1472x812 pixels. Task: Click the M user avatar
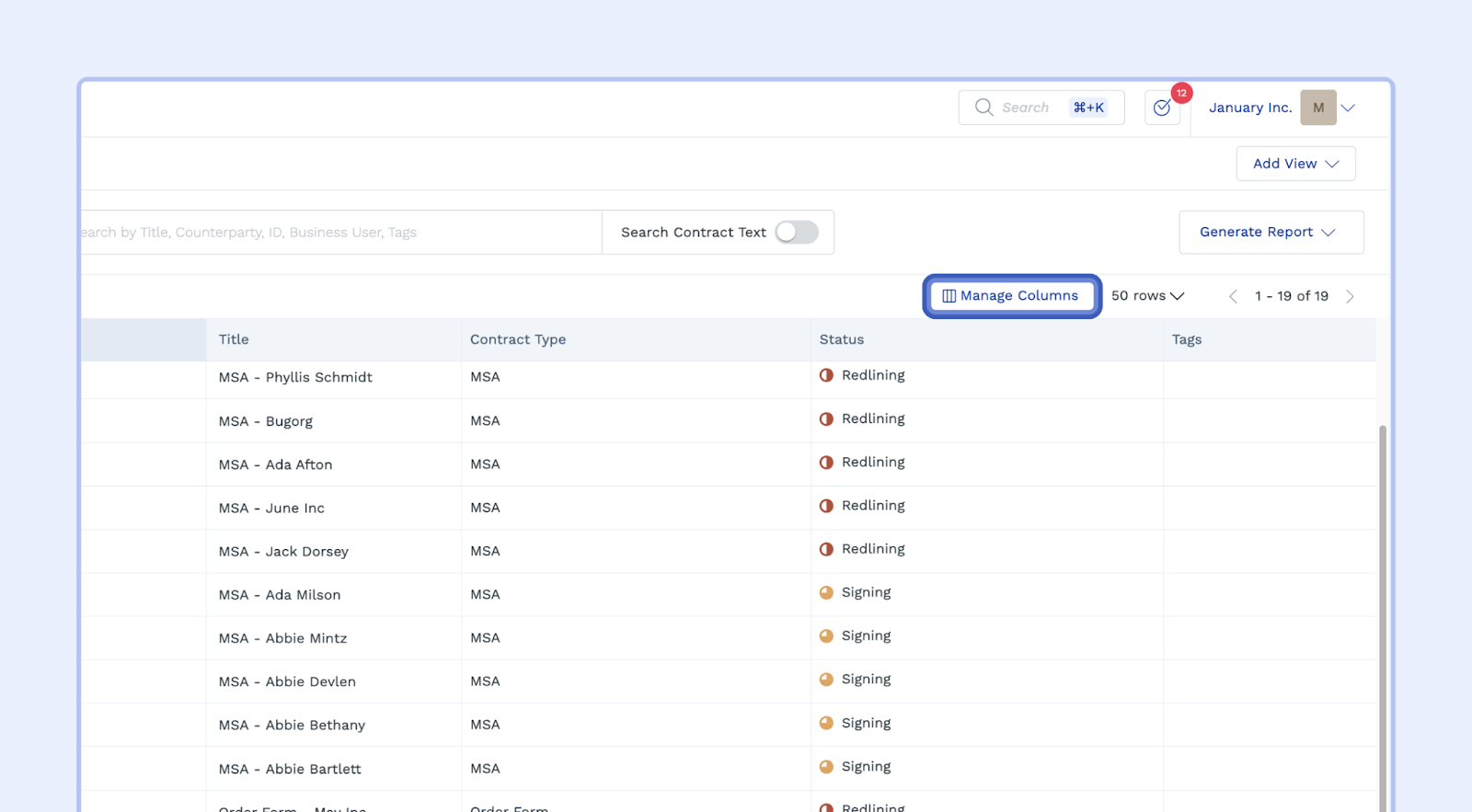[1317, 108]
